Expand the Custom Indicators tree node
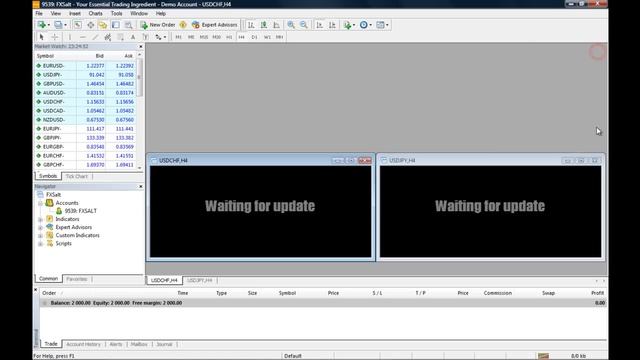Viewport: 640px width, 360px height. (40, 236)
